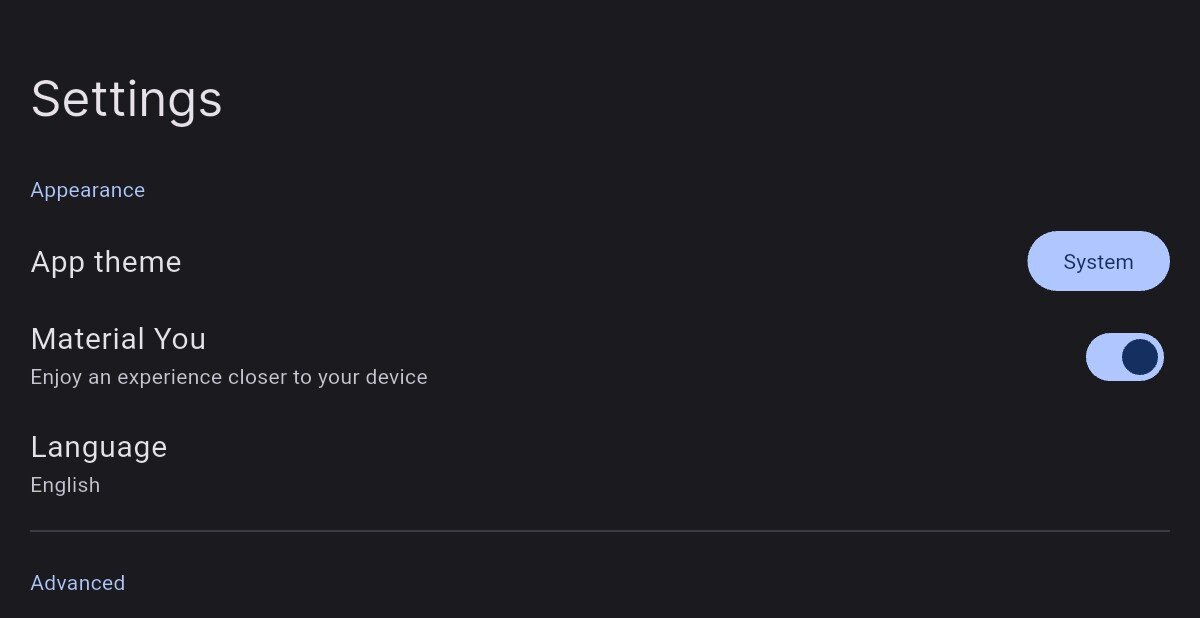1200x618 pixels.
Task: Click the word Language
Action: click(99, 447)
